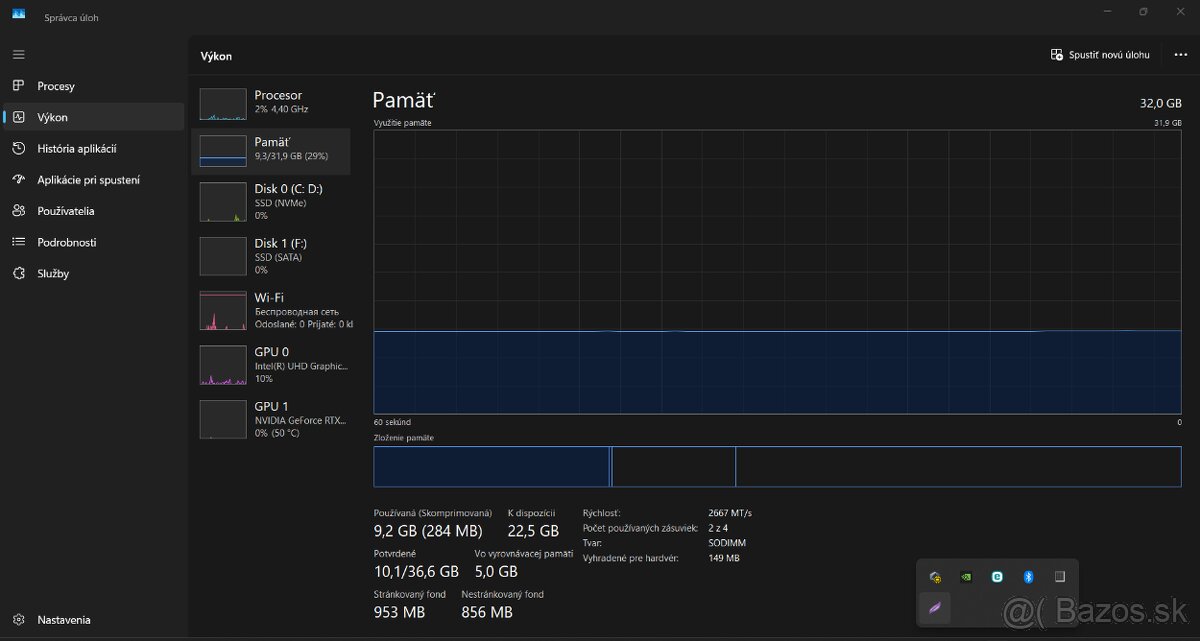Open the Bluetooth tray icon

click(1028, 577)
